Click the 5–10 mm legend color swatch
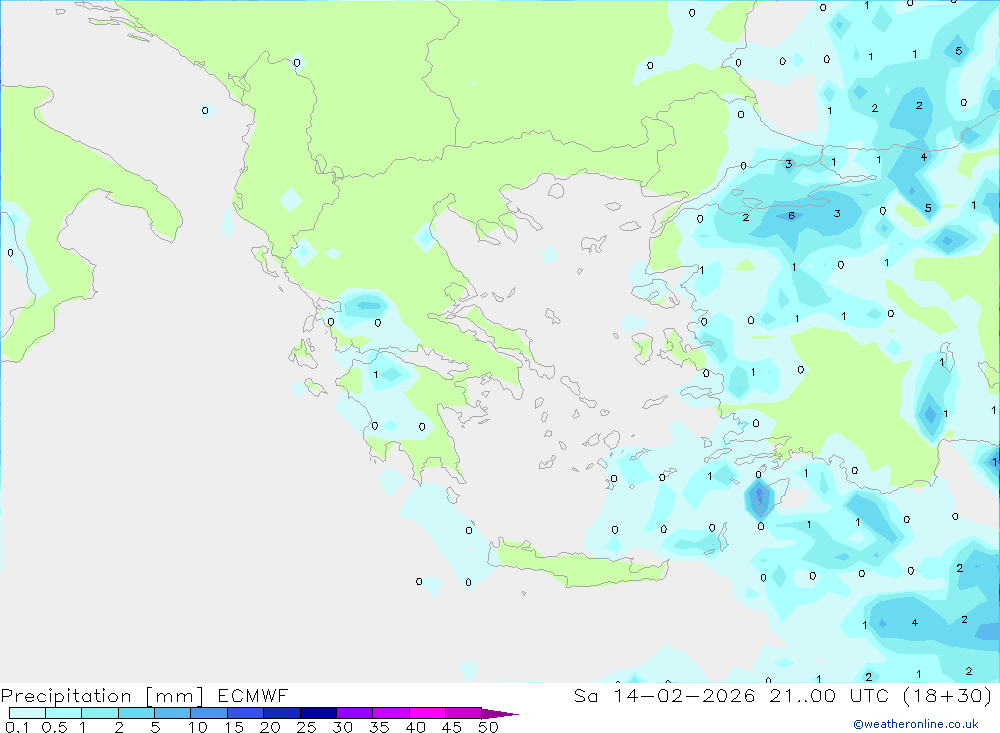1000x733 pixels. tap(172, 713)
